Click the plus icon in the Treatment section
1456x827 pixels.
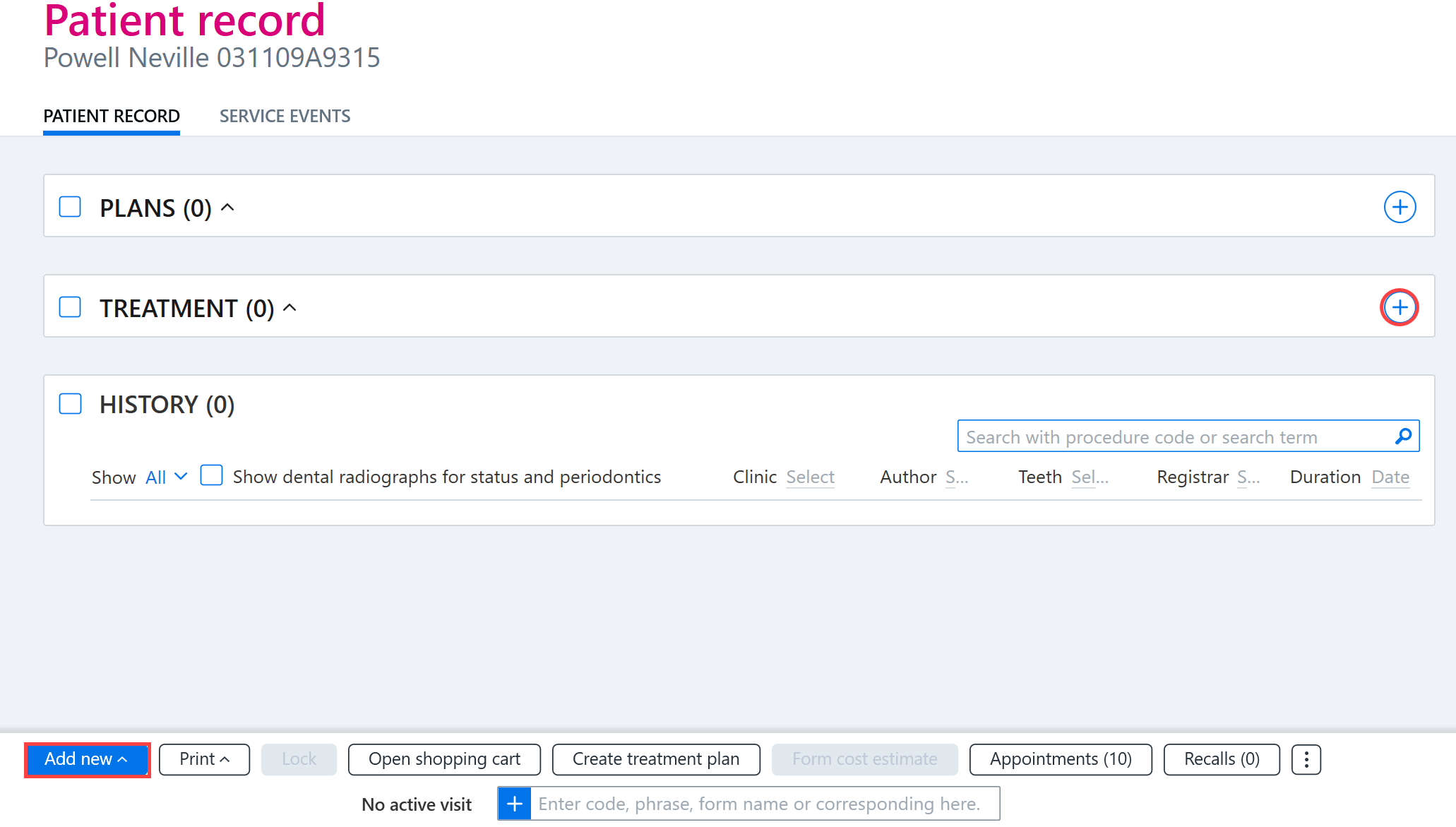[x=1400, y=307]
